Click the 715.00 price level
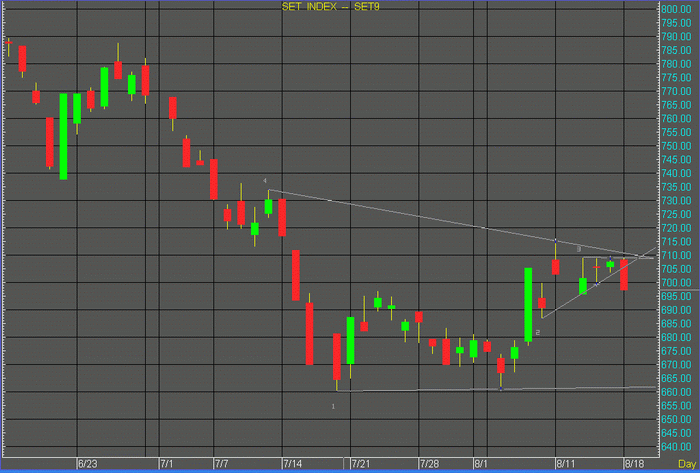Image resolution: width=700 pixels, height=473 pixels. (676, 241)
